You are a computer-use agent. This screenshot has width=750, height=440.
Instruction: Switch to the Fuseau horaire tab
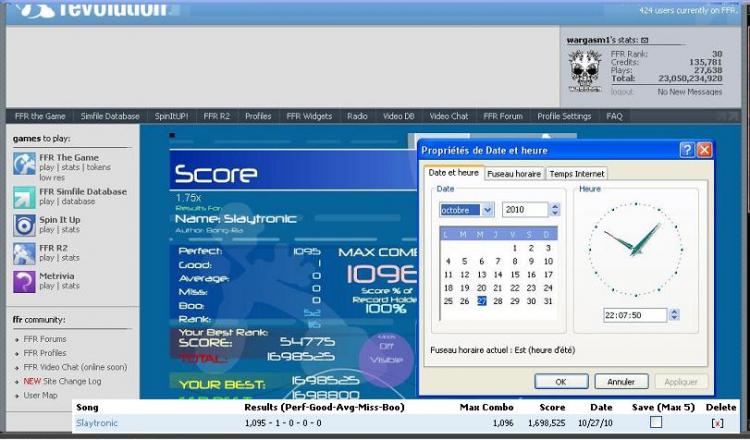[512, 173]
